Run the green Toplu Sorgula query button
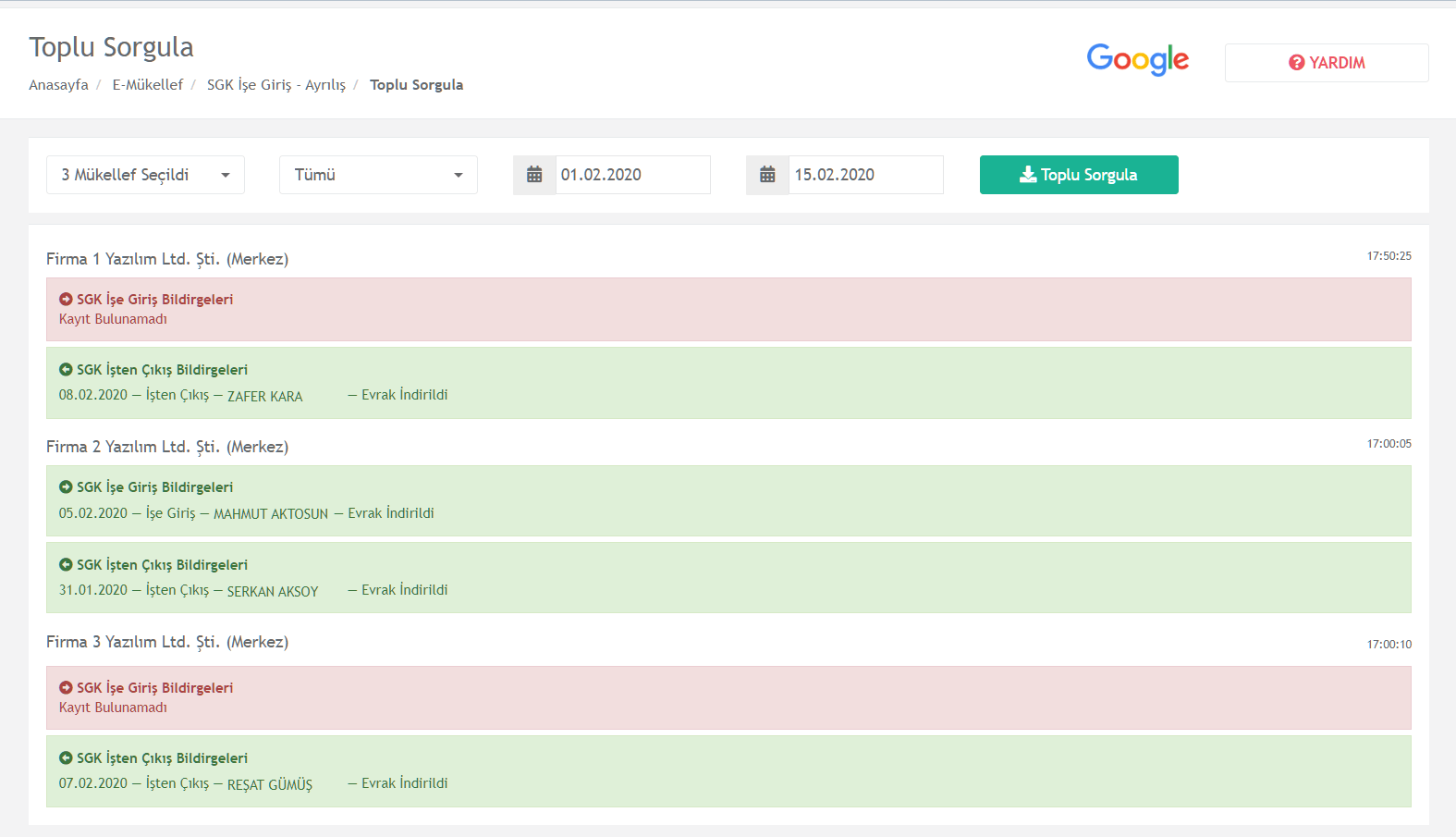This screenshot has height=837, width=1456. 1079,175
